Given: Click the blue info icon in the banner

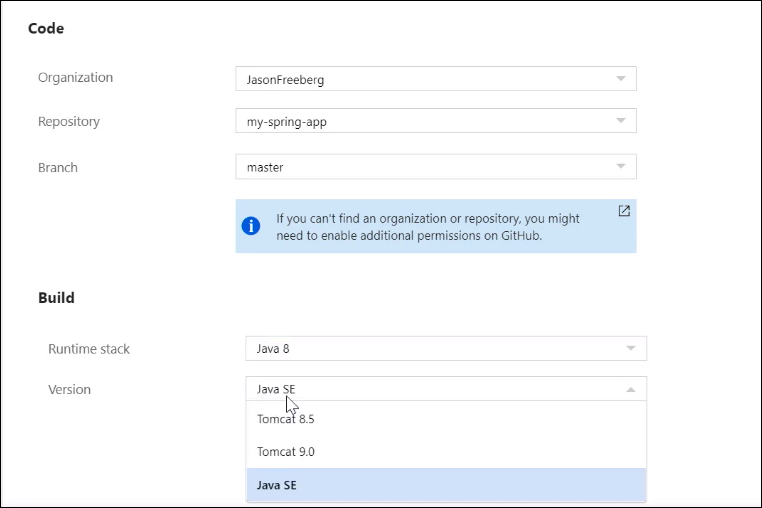Looking at the screenshot, I should click(x=251, y=226).
